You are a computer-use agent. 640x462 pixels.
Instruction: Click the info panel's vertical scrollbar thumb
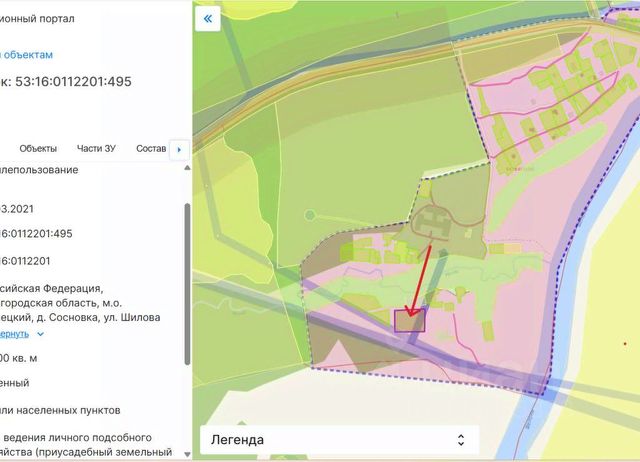(x=187, y=284)
